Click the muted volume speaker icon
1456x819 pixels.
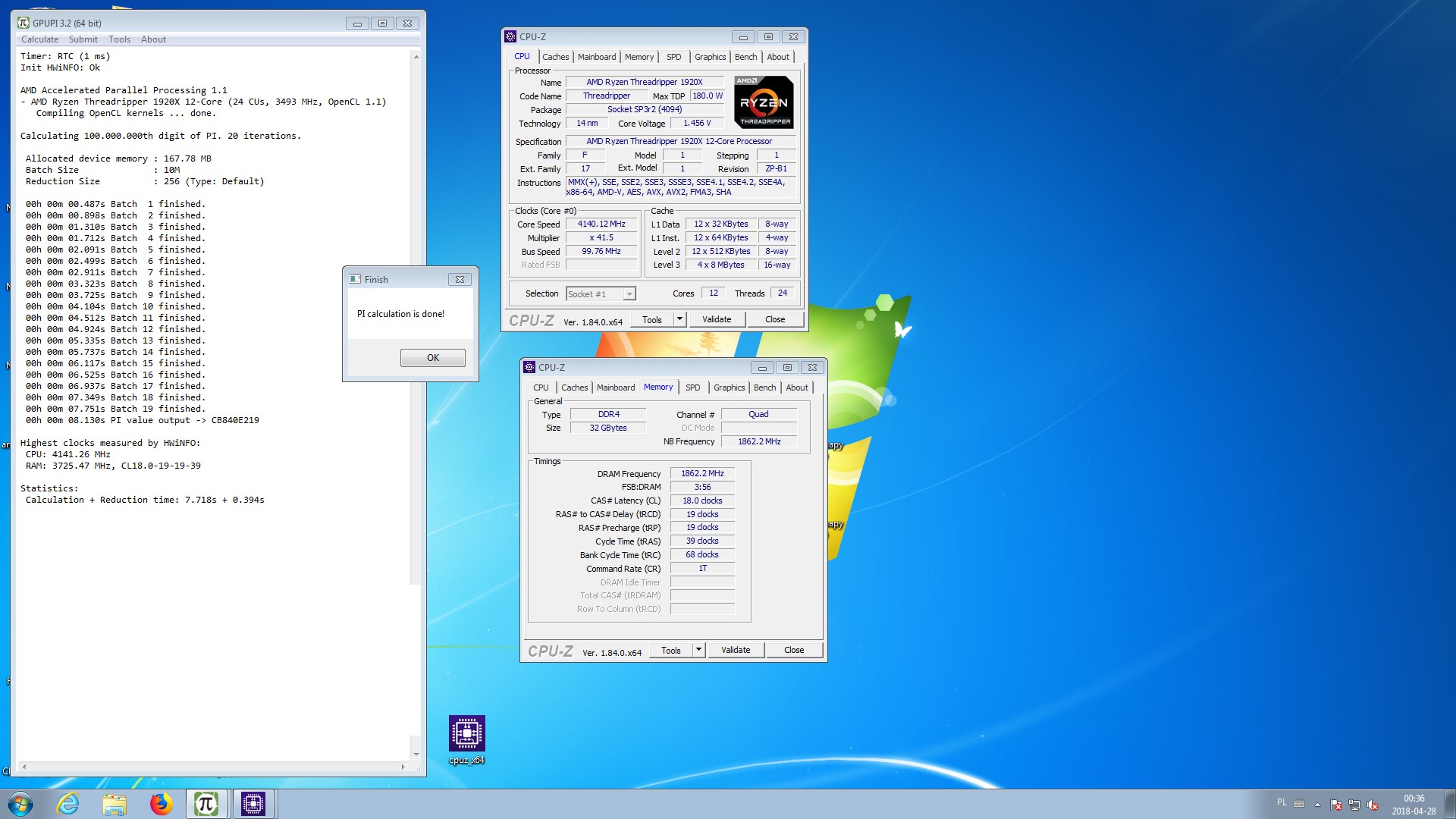click(x=1373, y=805)
